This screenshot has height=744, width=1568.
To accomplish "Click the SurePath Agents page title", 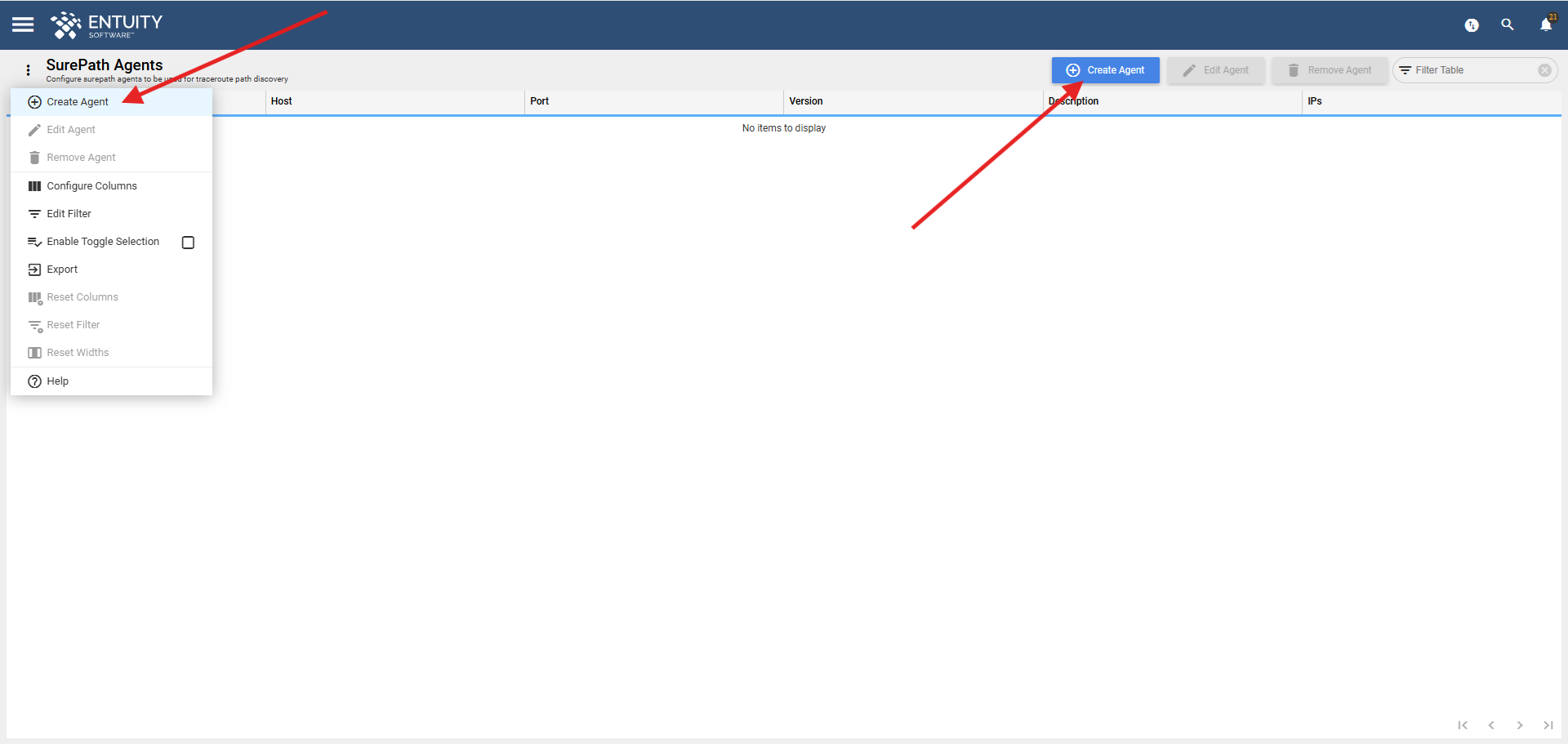I will click(105, 65).
